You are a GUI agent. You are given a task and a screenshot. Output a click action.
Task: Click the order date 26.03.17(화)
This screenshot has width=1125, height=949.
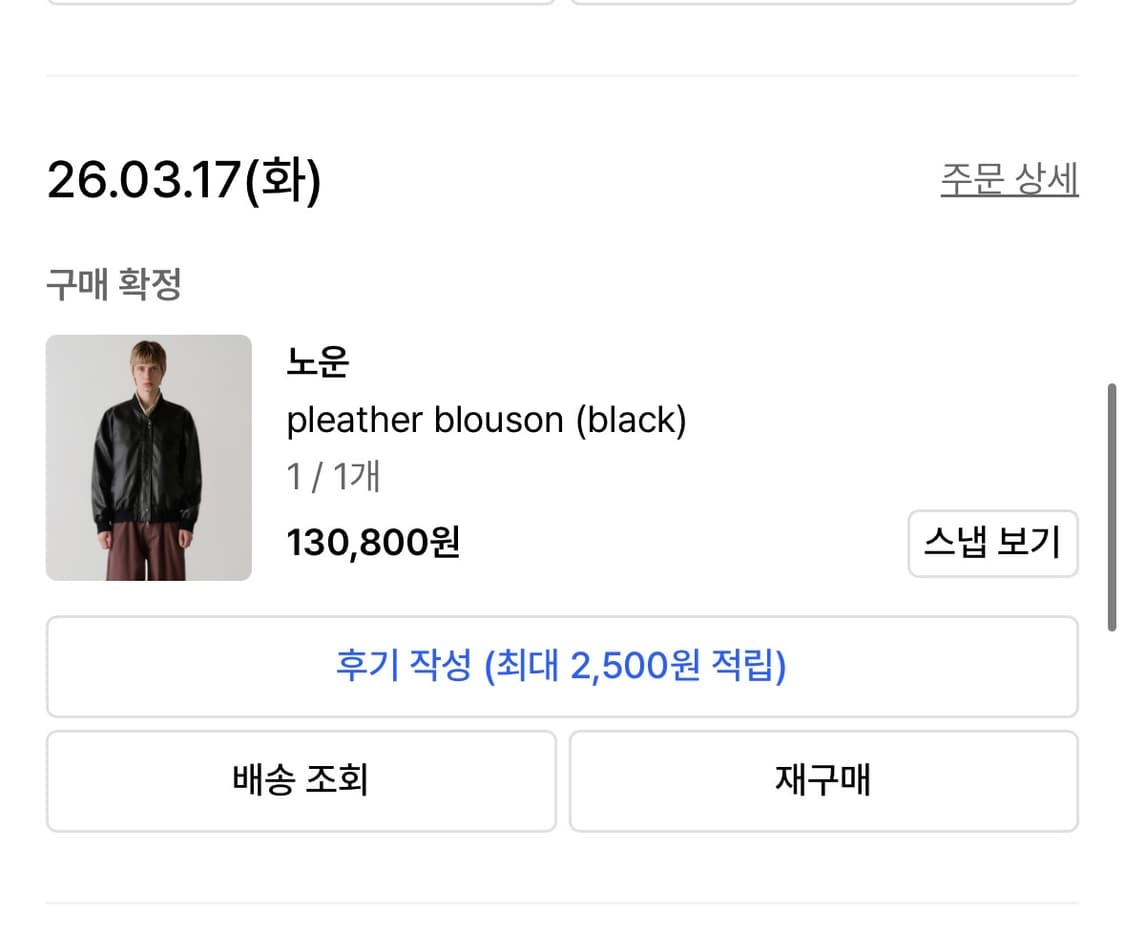(x=185, y=180)
